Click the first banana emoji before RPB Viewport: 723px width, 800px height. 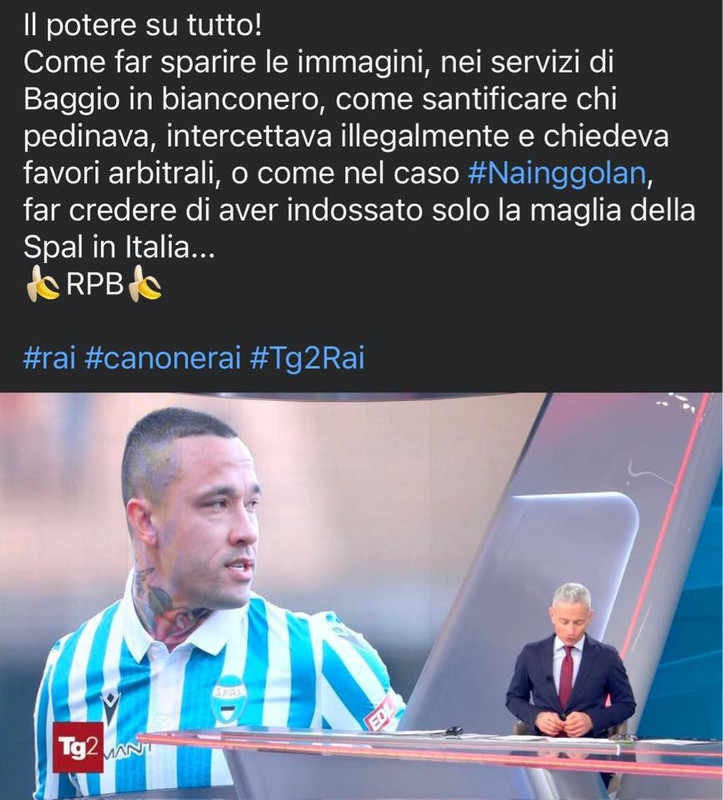tap(42, 284)
